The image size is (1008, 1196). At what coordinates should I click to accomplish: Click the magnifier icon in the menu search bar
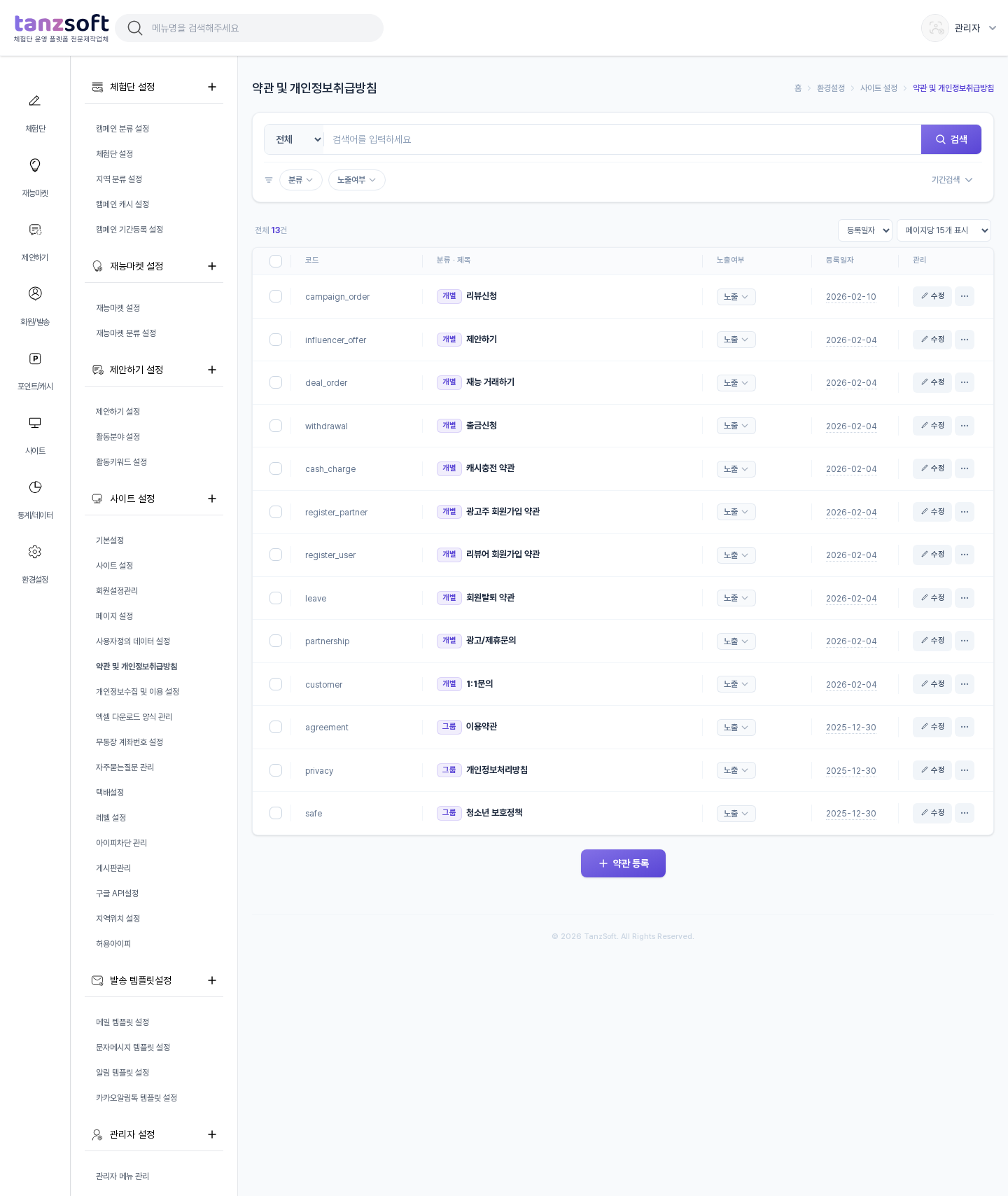pyautogui.click(x=135, y=28)
